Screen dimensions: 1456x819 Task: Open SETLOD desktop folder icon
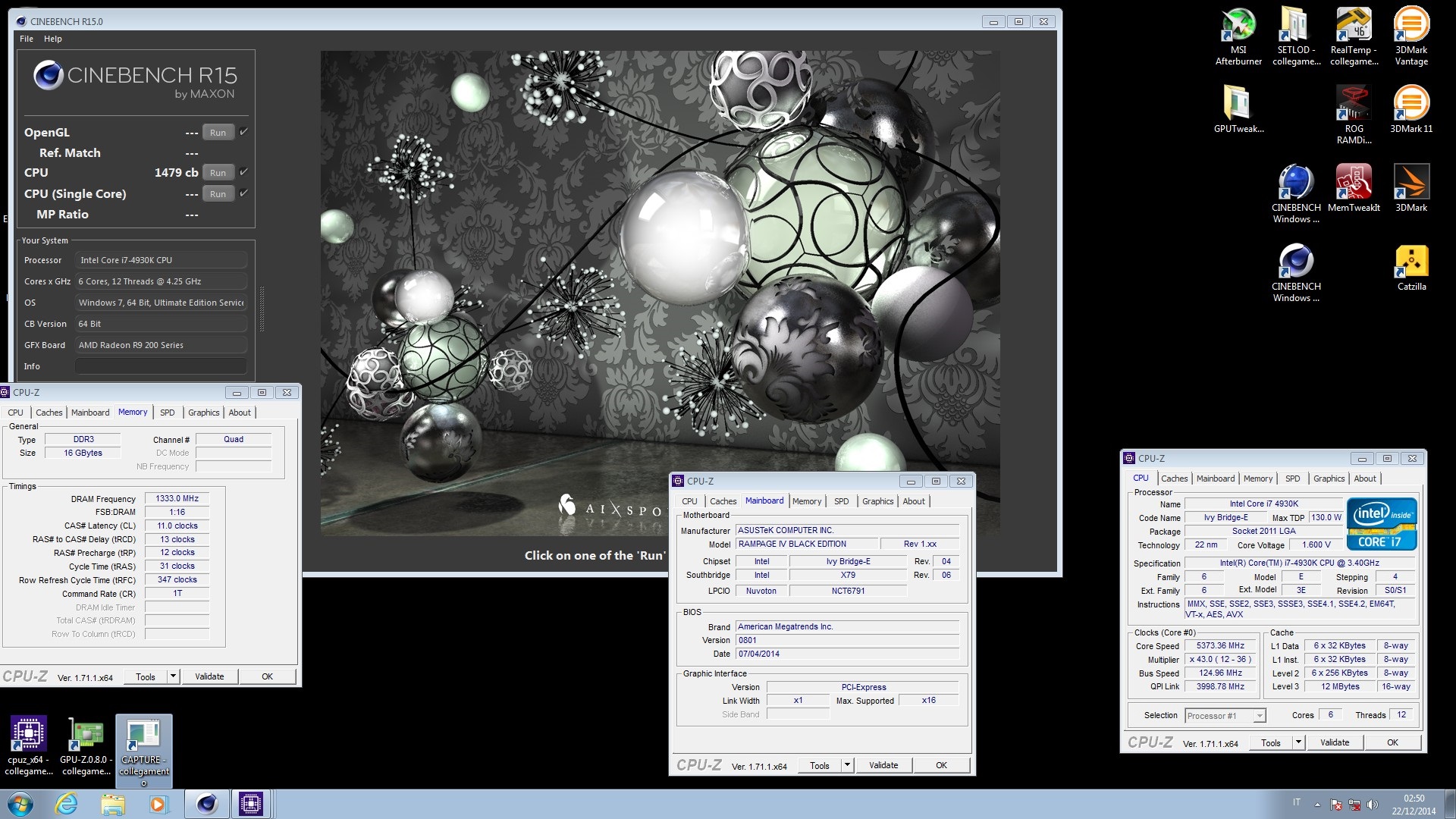(x=1296, y=36)
